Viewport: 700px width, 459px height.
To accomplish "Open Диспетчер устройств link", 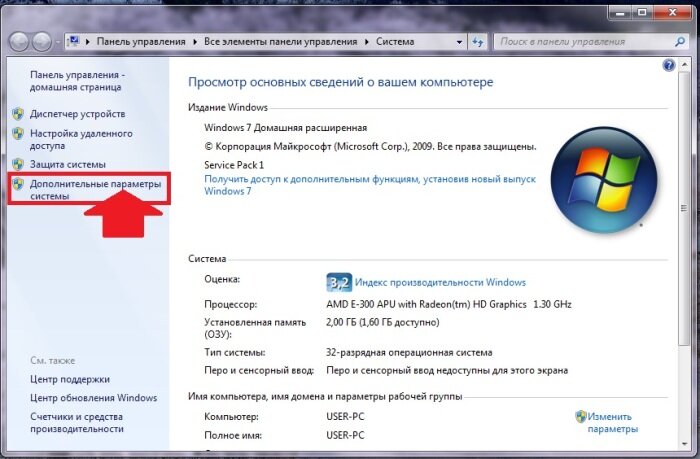I will pyautogui.click(x=78, y=114).
